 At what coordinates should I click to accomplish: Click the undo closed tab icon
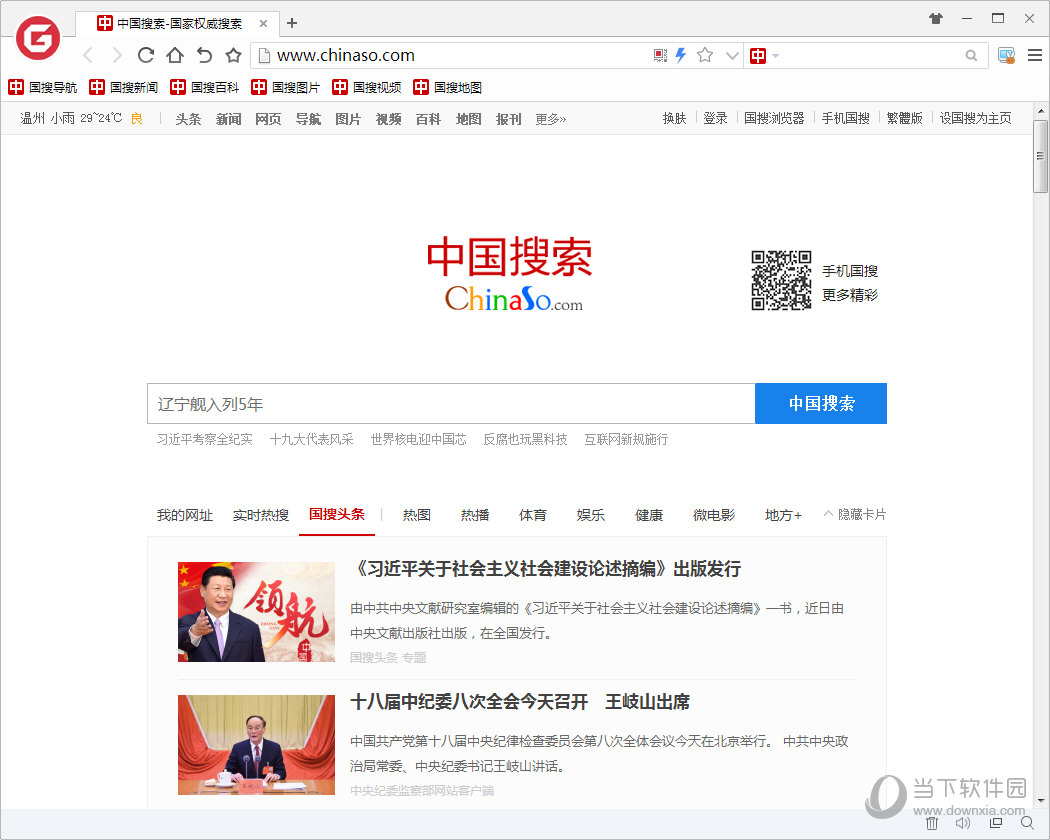(204, 55)
